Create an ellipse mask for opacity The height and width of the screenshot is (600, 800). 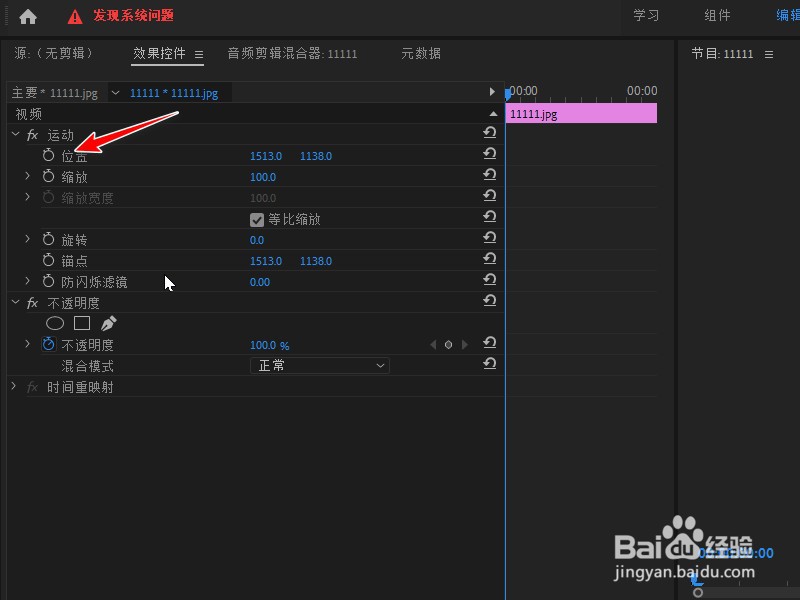pyautogui.click(x=55, y=323)
